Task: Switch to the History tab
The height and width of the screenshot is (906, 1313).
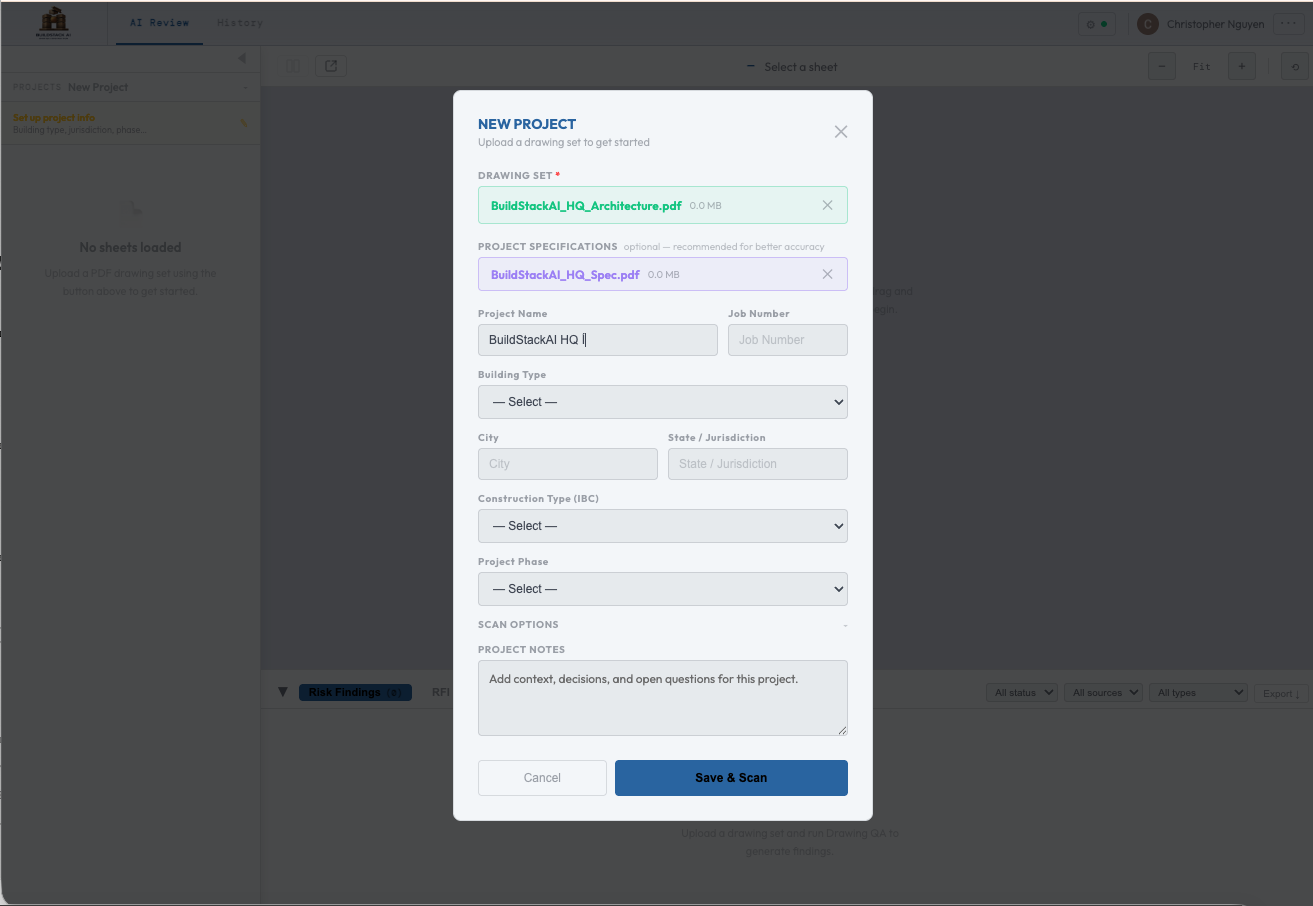Action: pos(240,23)
